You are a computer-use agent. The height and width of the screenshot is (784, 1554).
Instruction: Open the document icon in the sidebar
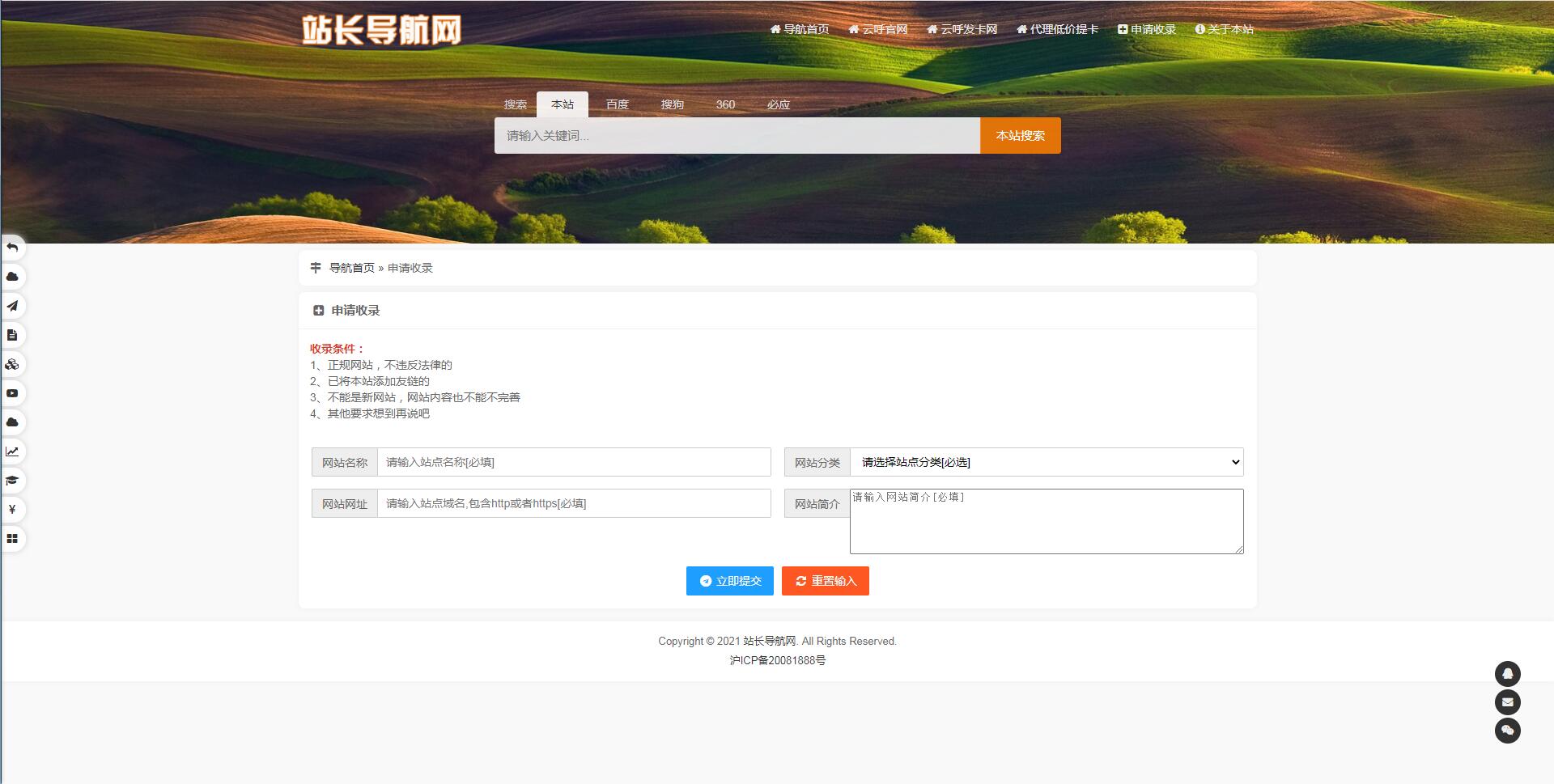pyautogui.click(x=12, y=336)
